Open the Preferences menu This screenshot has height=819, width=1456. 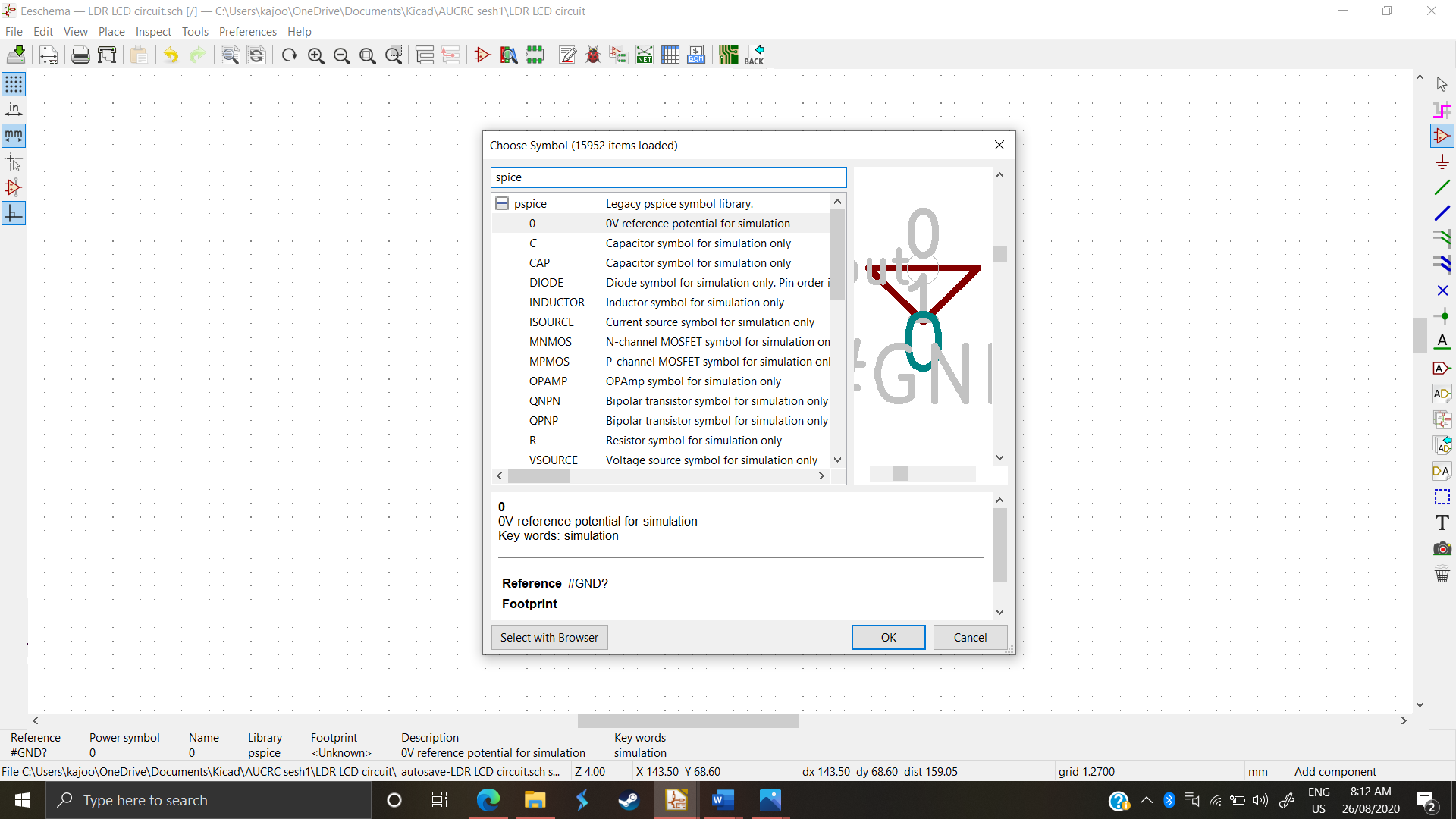click(247, 31)
